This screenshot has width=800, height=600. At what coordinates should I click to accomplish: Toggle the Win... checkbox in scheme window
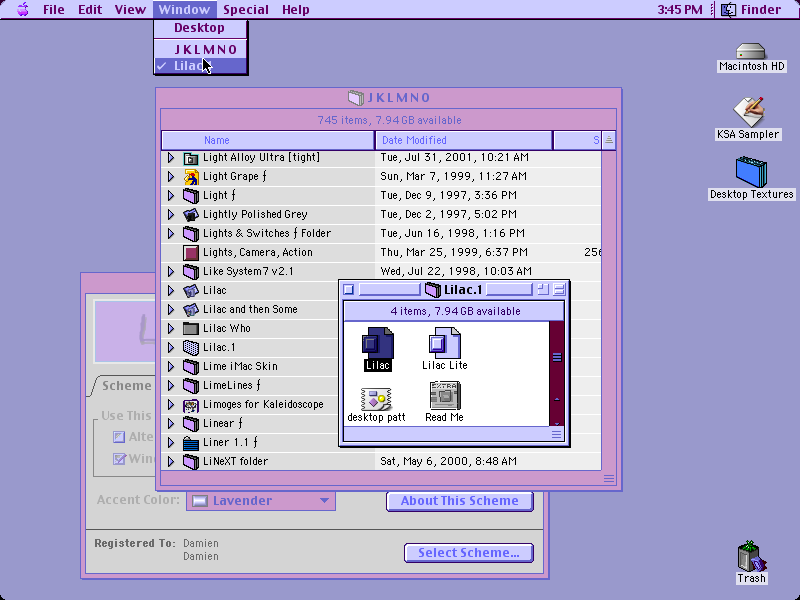pos(119,459)
